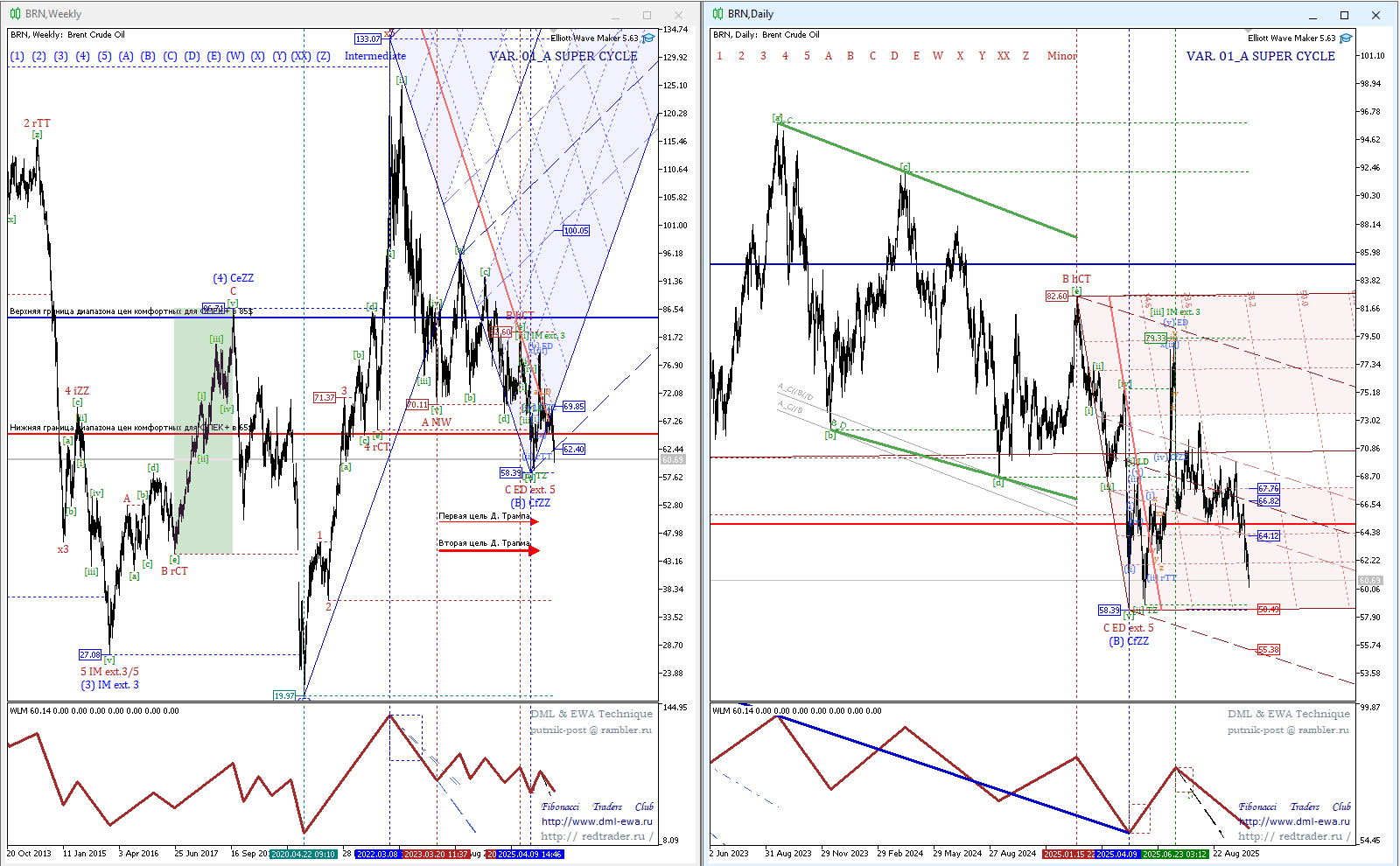Select the 133.07 price label on Weekly chart

(367, 38)
